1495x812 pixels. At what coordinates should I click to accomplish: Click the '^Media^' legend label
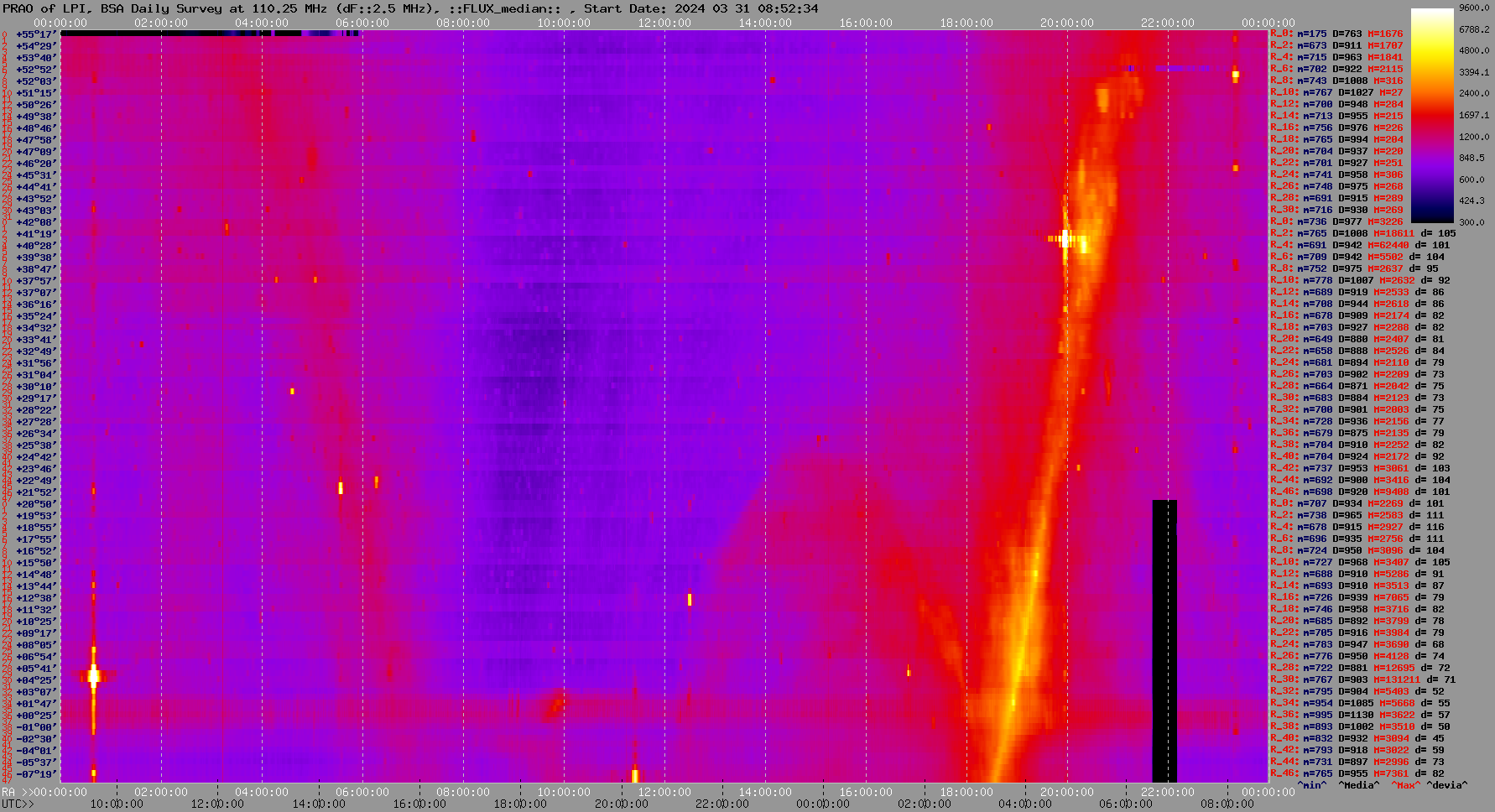coord(1359,786)
